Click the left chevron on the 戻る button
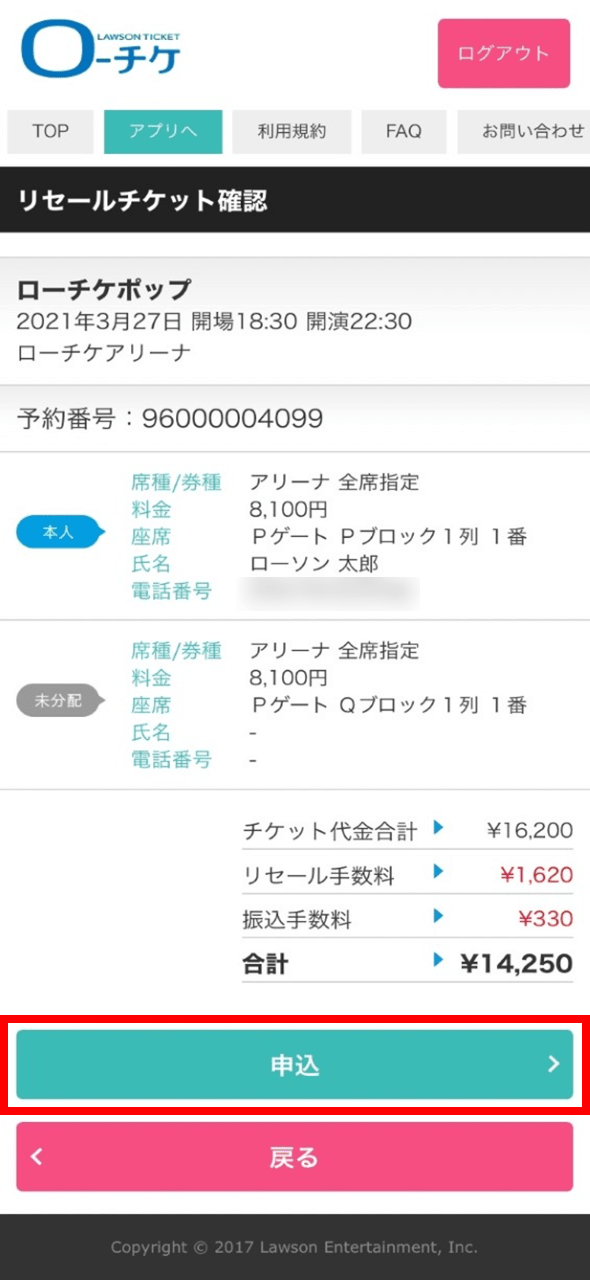The height and width of the screenshot is (1280, 590). 36,1156
